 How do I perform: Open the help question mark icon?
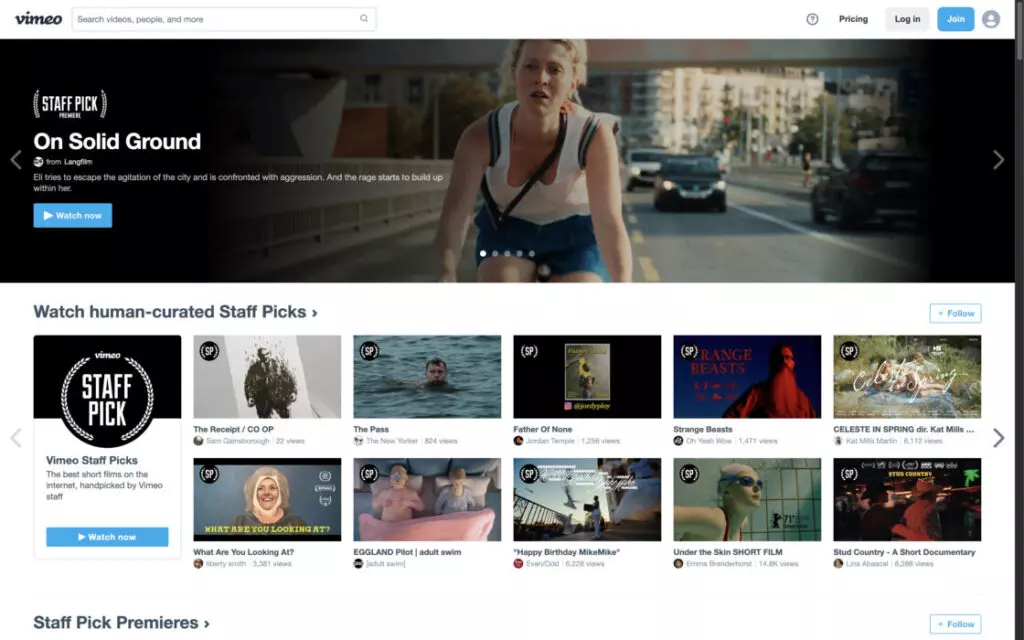[812, 19]
